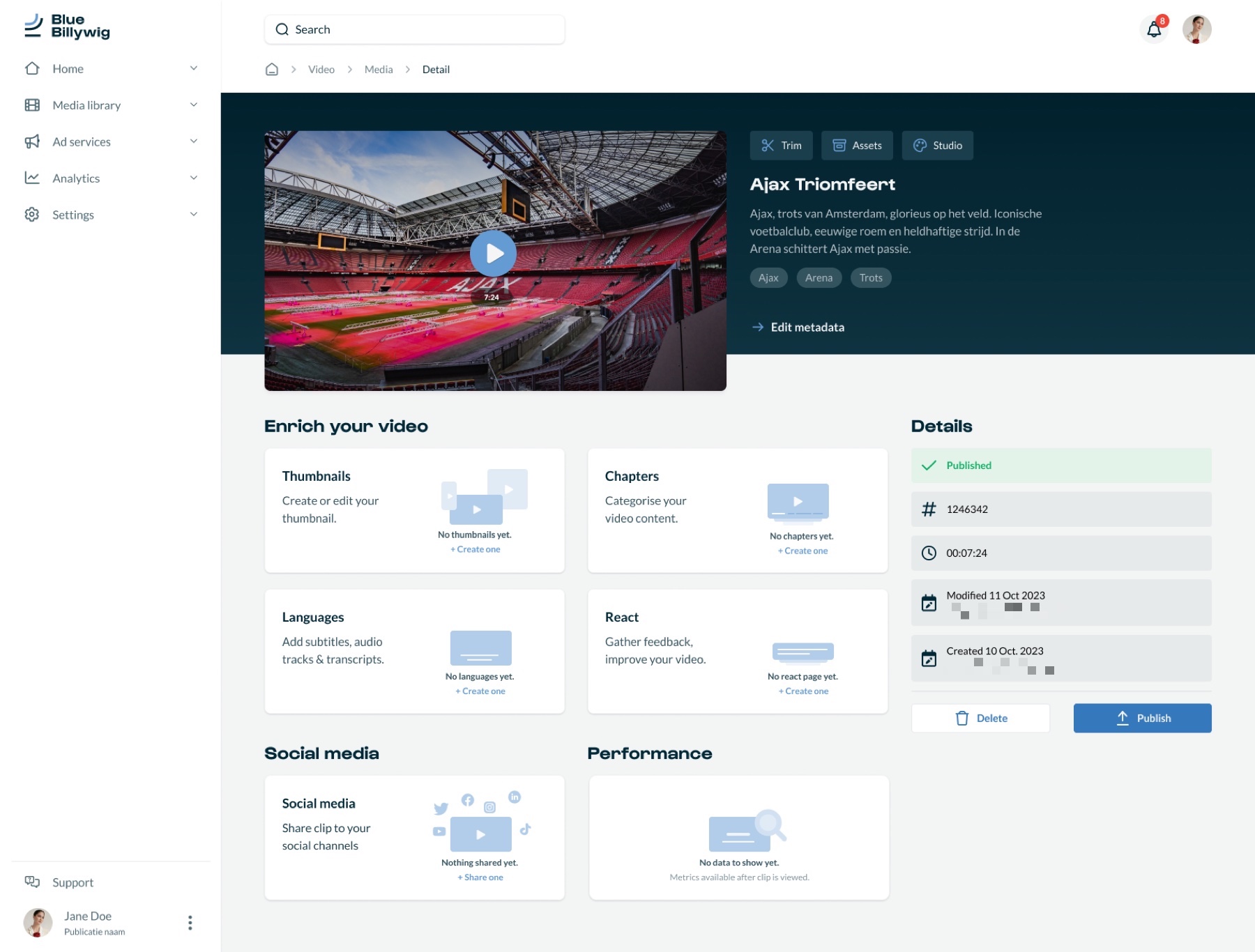
Task: Launch Studio
Action: [x=937, y=146]
